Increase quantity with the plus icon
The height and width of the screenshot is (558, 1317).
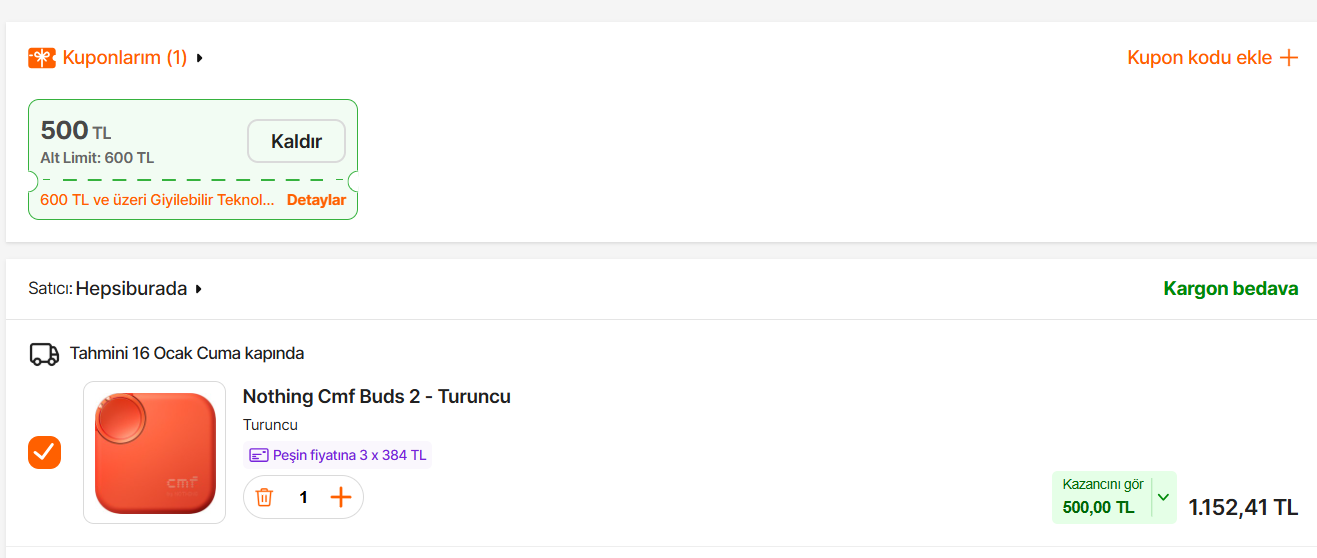pyautogui.click(x=341, y=497)
